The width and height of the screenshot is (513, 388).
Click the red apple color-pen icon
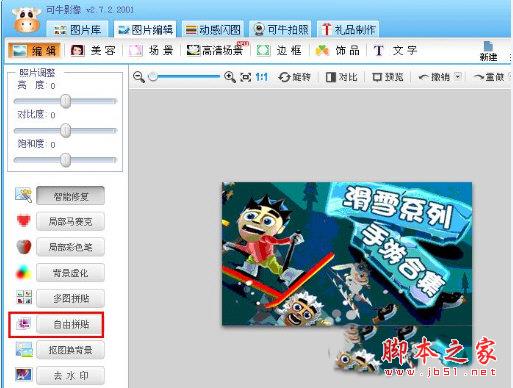pyautogui.click(x=24, y=247)
